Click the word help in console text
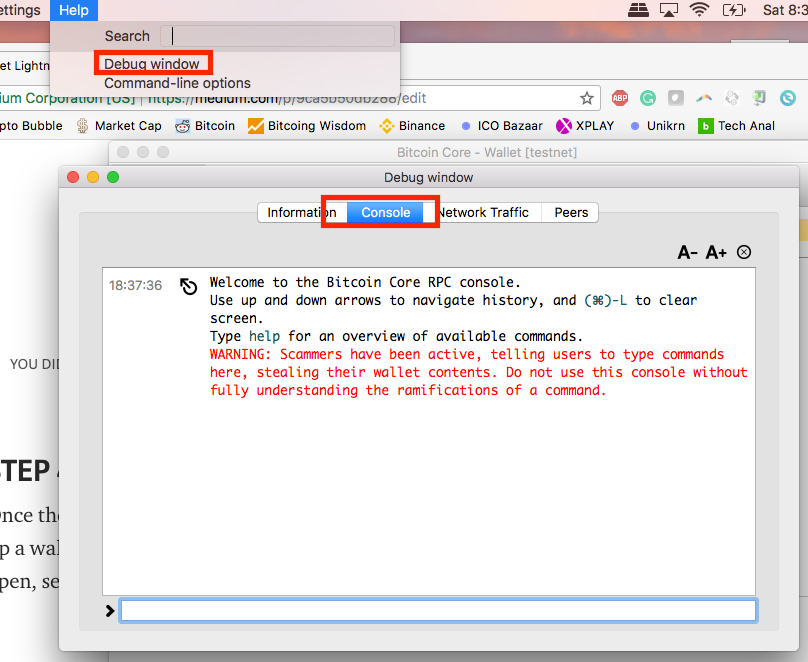This screenshot has height=662, width=808. click(264, 336)
